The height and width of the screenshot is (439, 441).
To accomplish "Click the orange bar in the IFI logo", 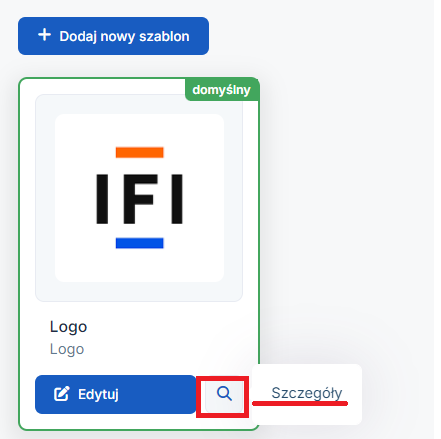I will pos(140,152).
